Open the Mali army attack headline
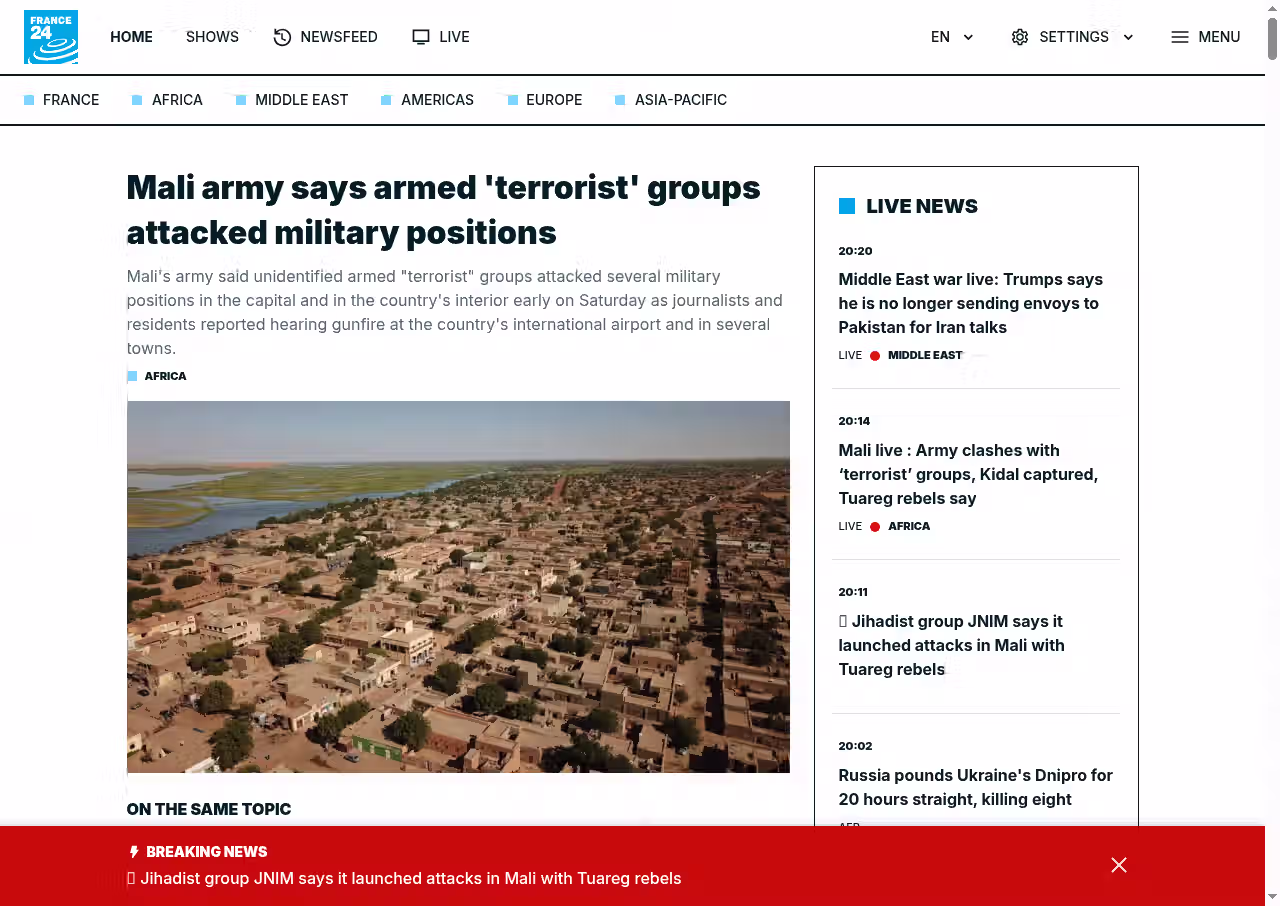Image resolution: width=1280 pixels, height=906 pixels. pos(443,210)
